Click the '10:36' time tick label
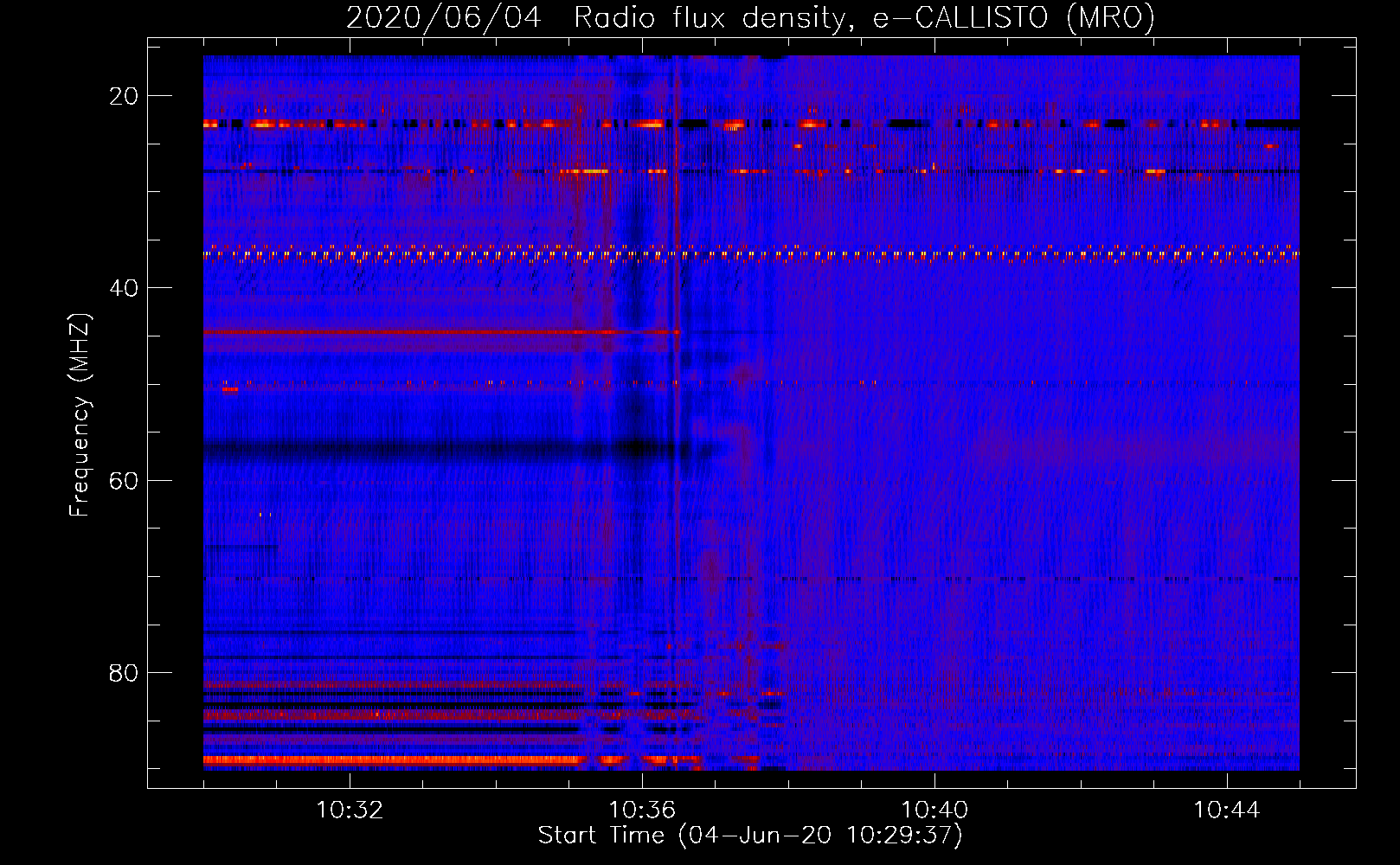 [642, 811]
